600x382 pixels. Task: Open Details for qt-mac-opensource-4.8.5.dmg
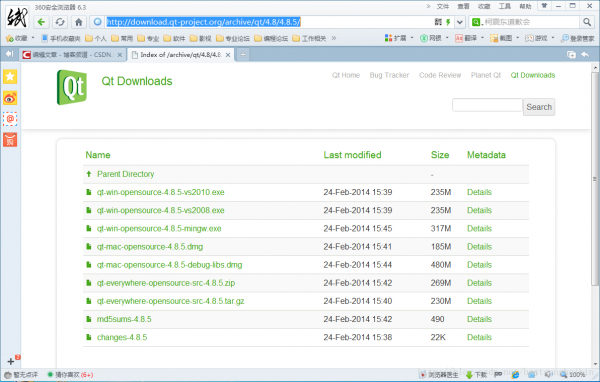tap(479, 247)
